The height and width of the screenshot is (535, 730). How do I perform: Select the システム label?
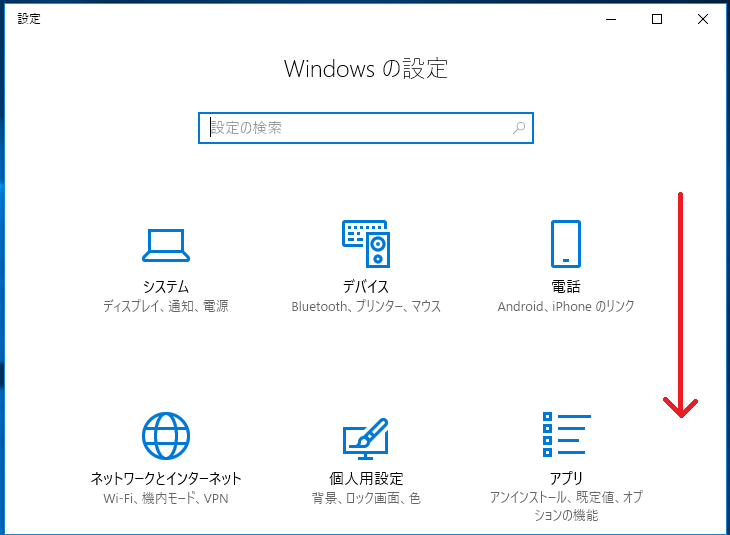tap(166, 286)
